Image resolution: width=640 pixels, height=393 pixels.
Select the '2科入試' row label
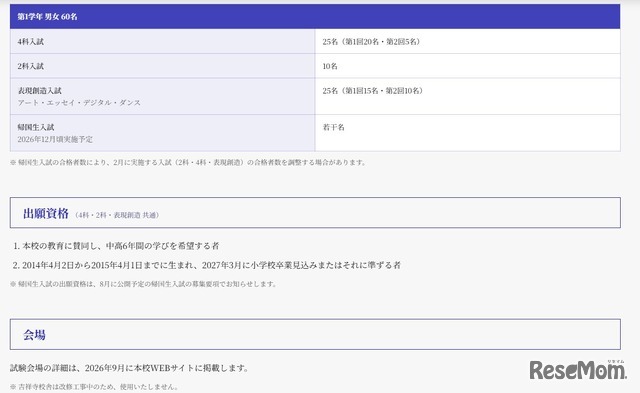pos(31,66)
